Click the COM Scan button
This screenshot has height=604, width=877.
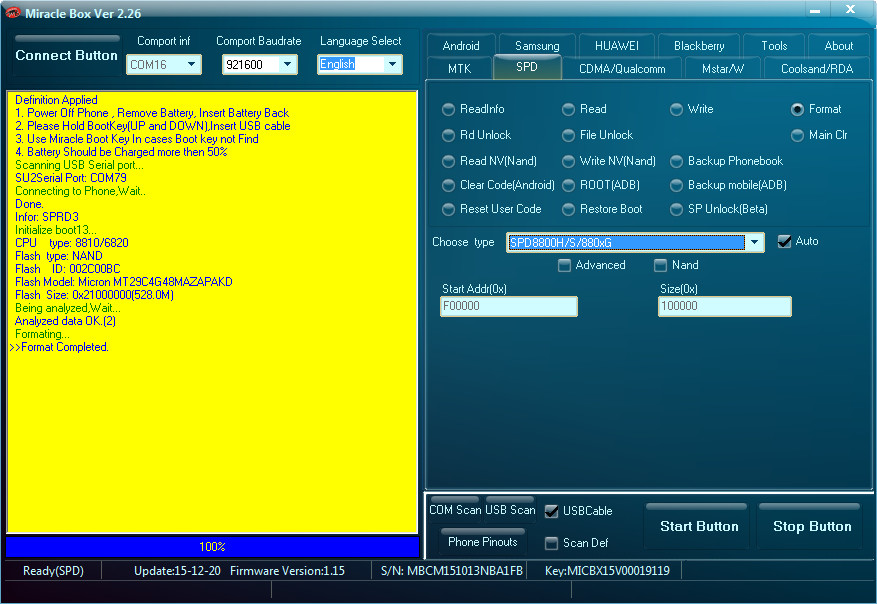[455, 509]
